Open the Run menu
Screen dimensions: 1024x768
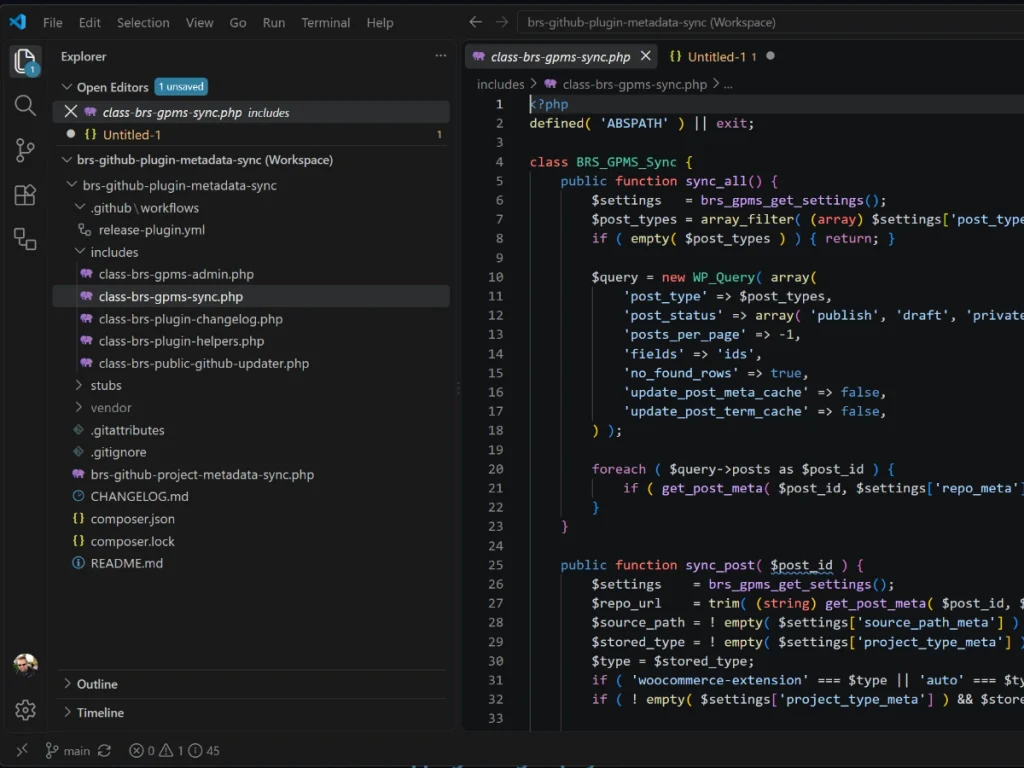pos(274,23)
